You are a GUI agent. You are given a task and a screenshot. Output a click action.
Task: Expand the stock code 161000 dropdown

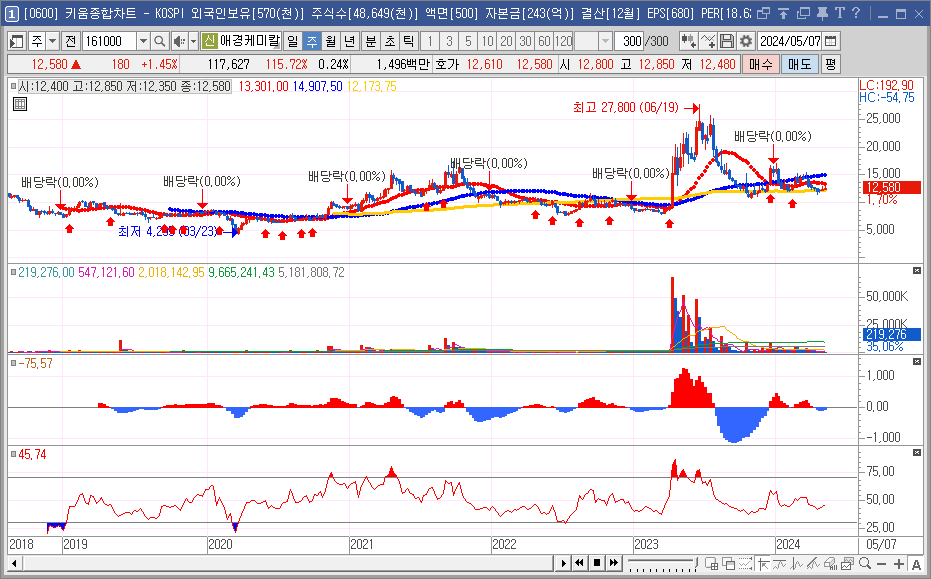[143, 41]
